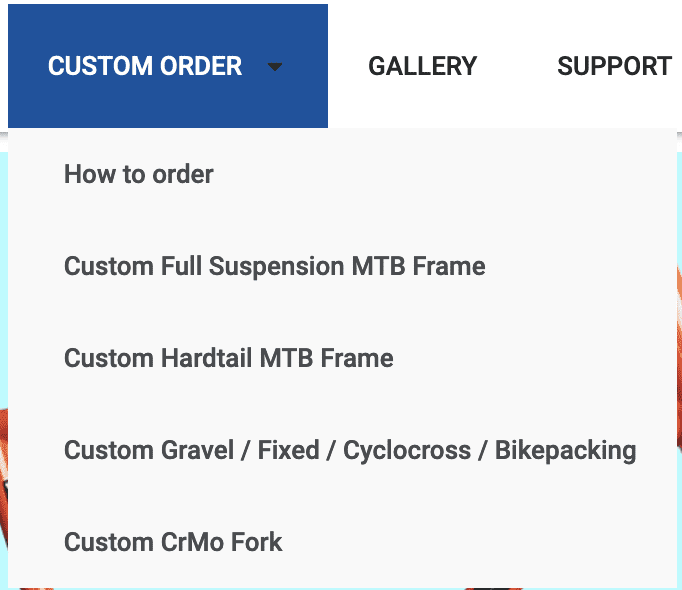682x590 pixels.
Task: View the "How to order" instructions
Action: (139, 175)
